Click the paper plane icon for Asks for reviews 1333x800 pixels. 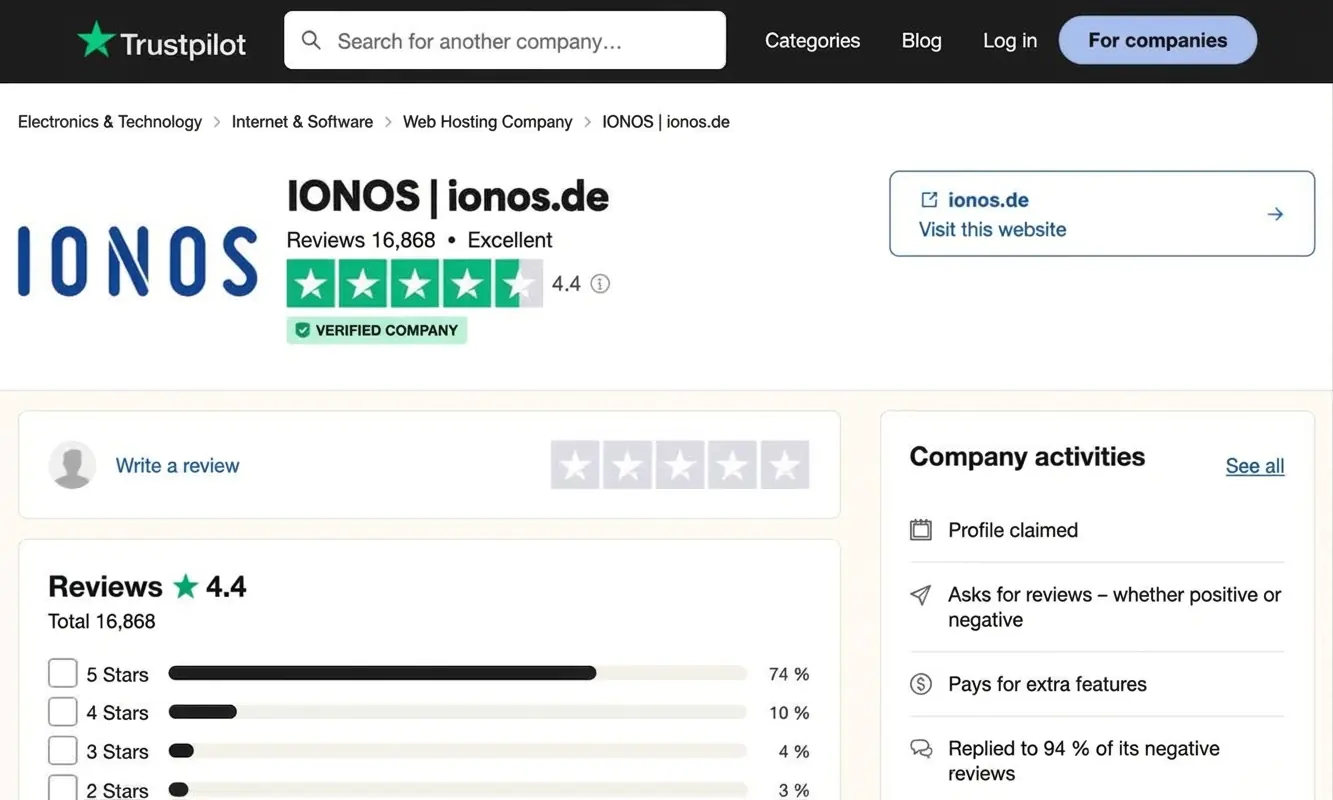pos(920,594)
